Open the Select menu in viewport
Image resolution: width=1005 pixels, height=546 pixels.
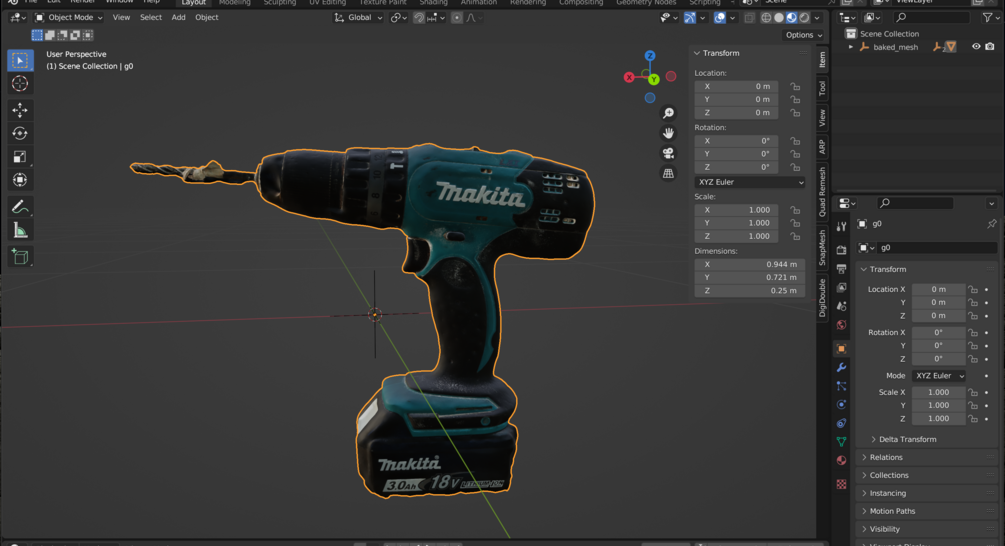pyautogui.click(x=151, y=18)
